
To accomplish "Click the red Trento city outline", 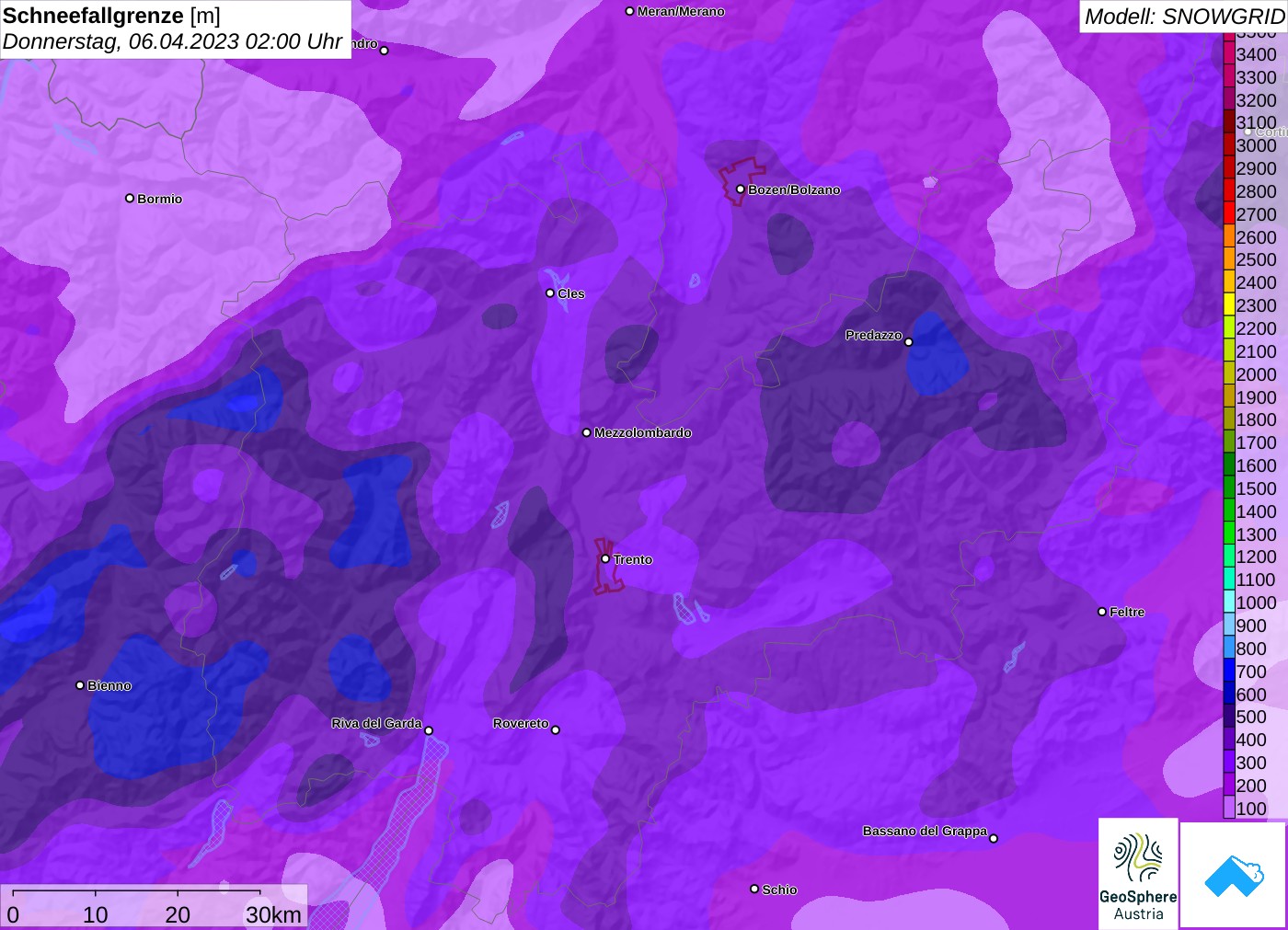I will 608,566.
